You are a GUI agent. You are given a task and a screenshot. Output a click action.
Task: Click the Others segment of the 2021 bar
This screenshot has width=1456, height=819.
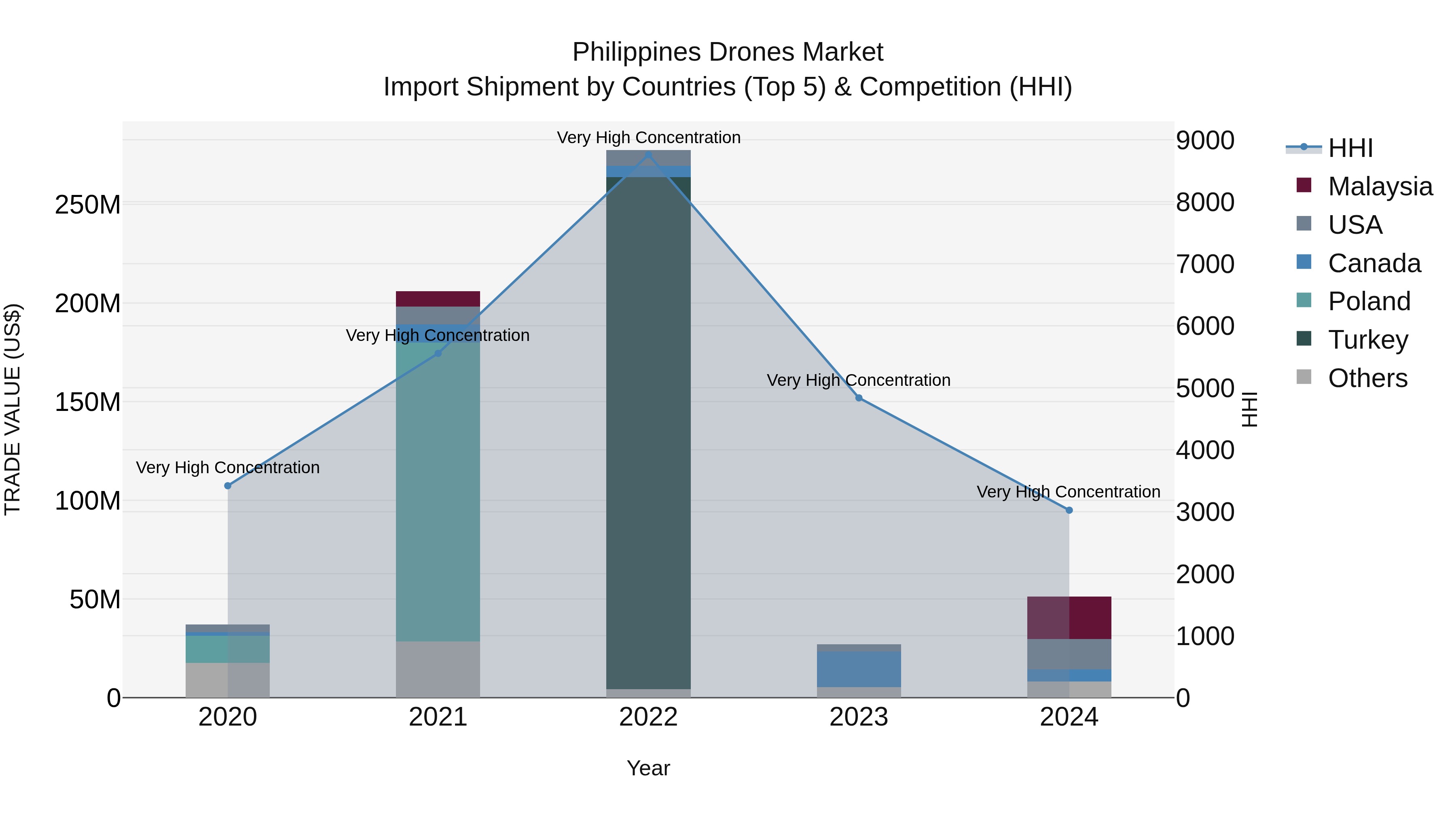click(438, 669)
